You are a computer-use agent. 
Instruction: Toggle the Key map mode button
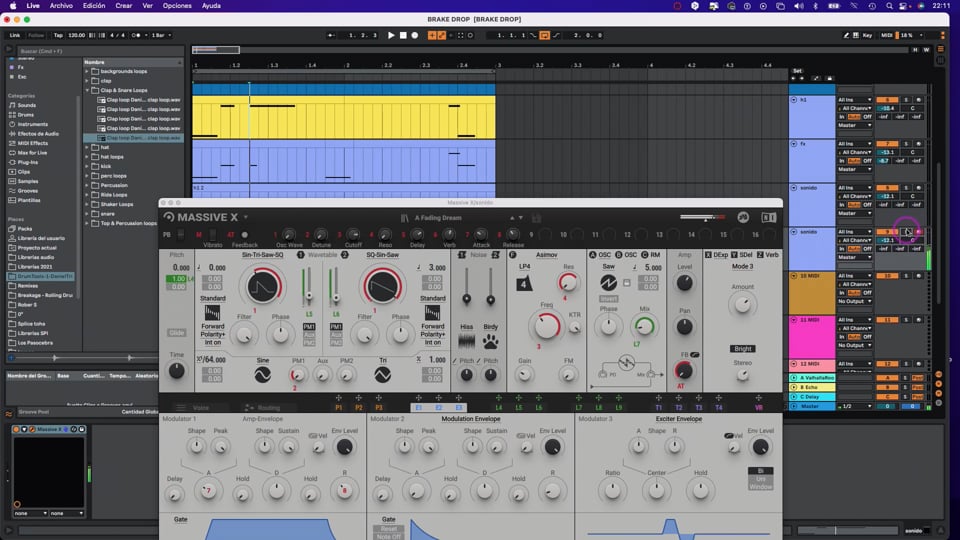click(x=867, y=36)
